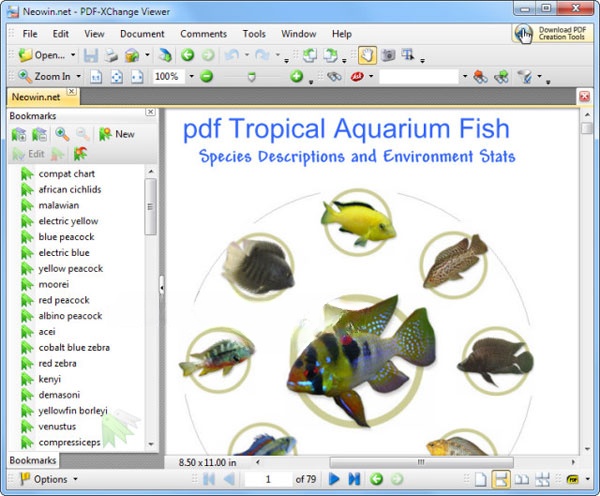Click the Rotate counterclockwise icon
This screenshot has height=496, width=600.
point(309,55)
